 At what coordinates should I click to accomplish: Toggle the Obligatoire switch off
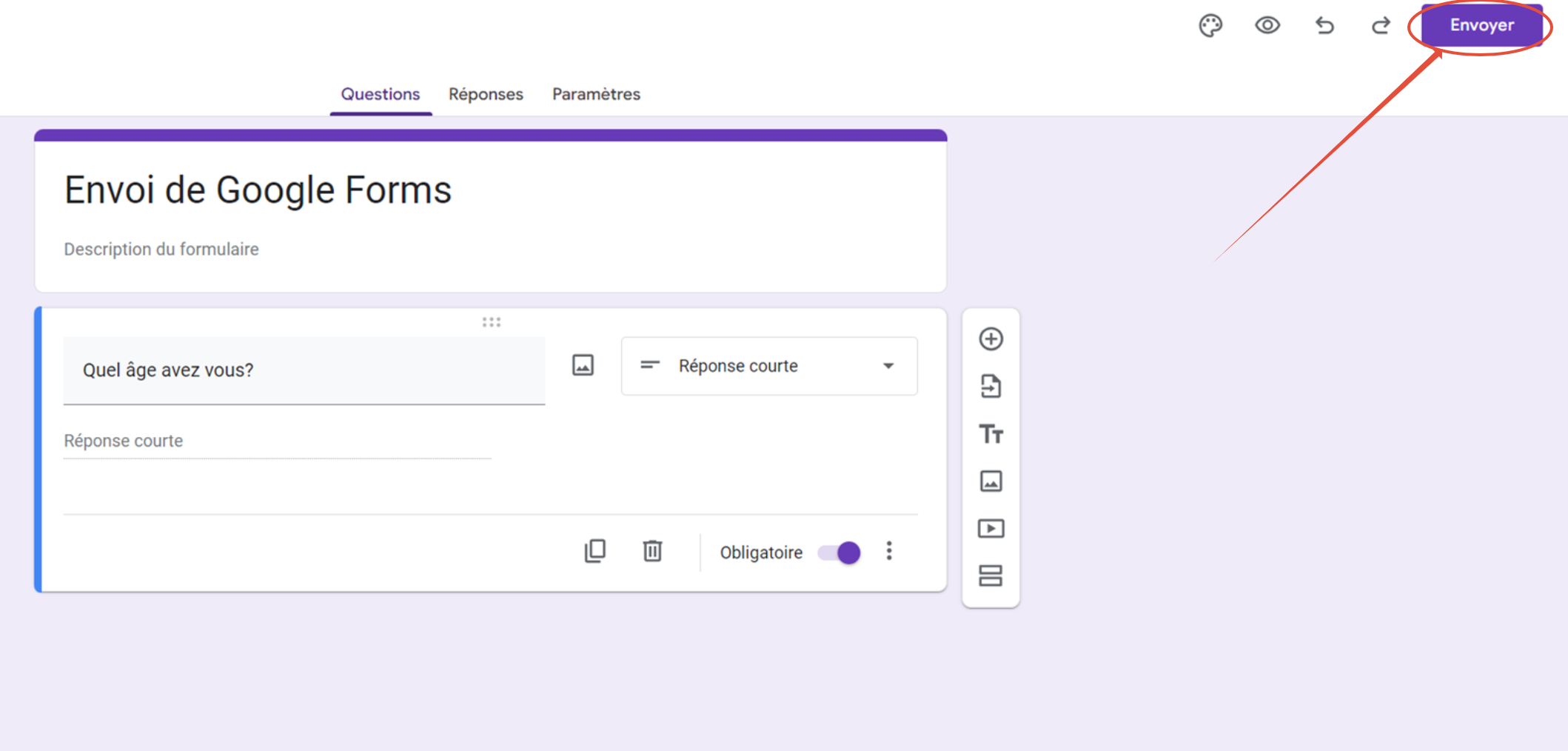(840, 553)
